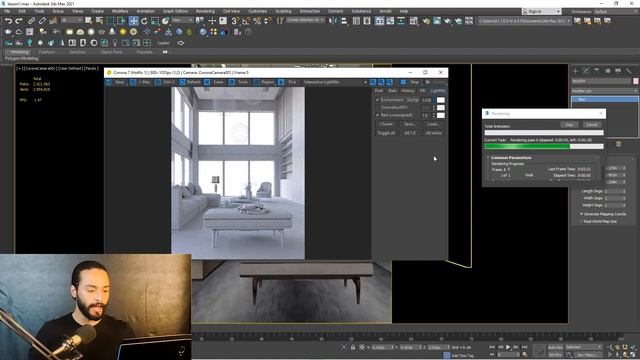Click the CoronaSun001 light color swatch
The width and height of the screenshot is (640, 360).
[441, 108]
